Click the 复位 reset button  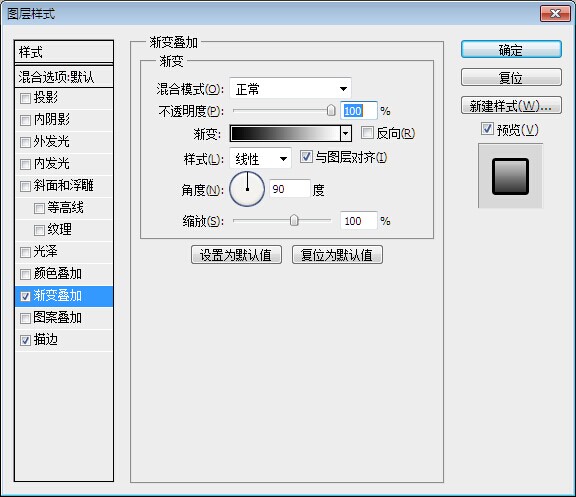click(x=511, y=78)
